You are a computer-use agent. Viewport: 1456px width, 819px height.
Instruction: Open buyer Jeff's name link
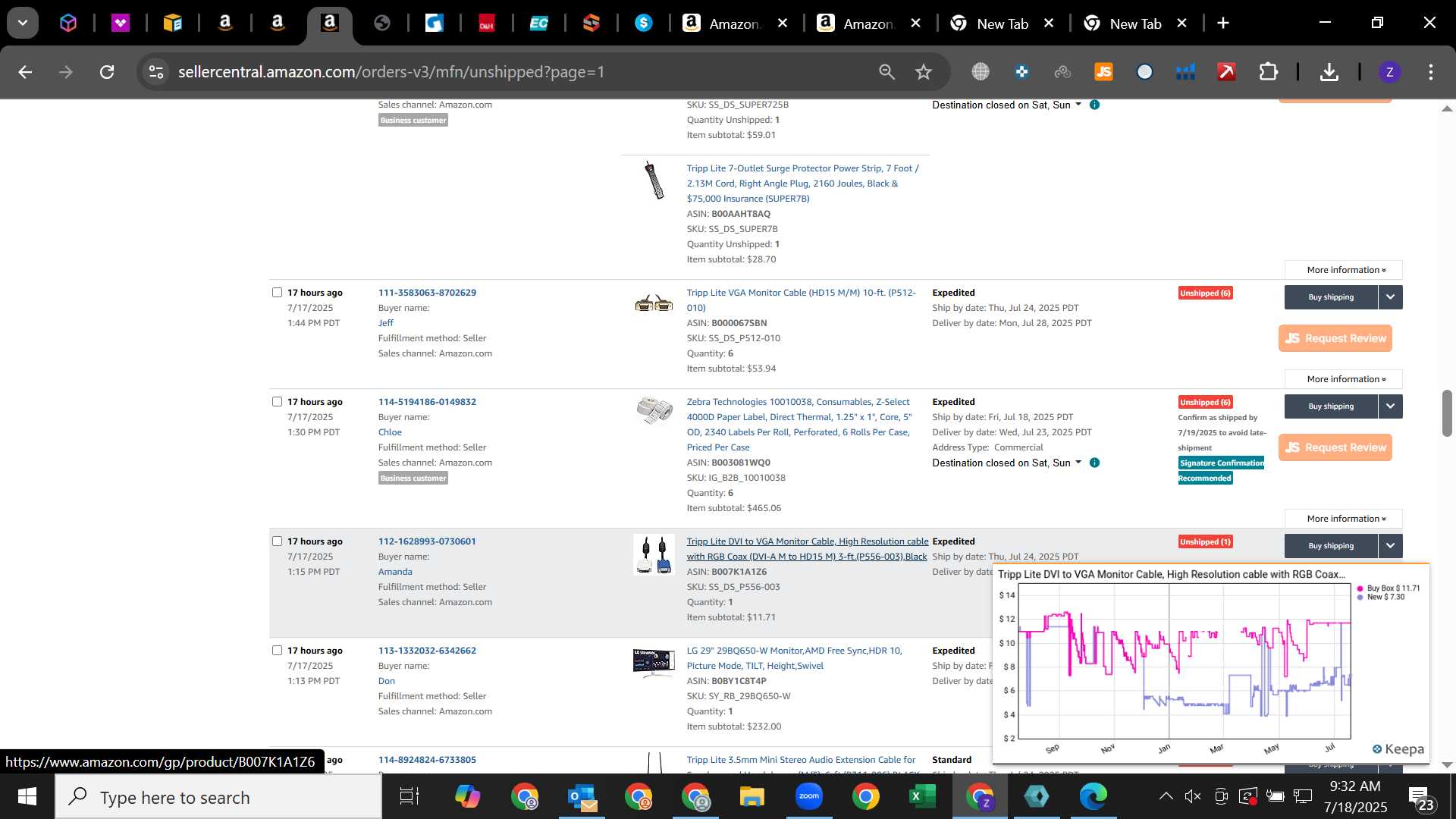386,323
